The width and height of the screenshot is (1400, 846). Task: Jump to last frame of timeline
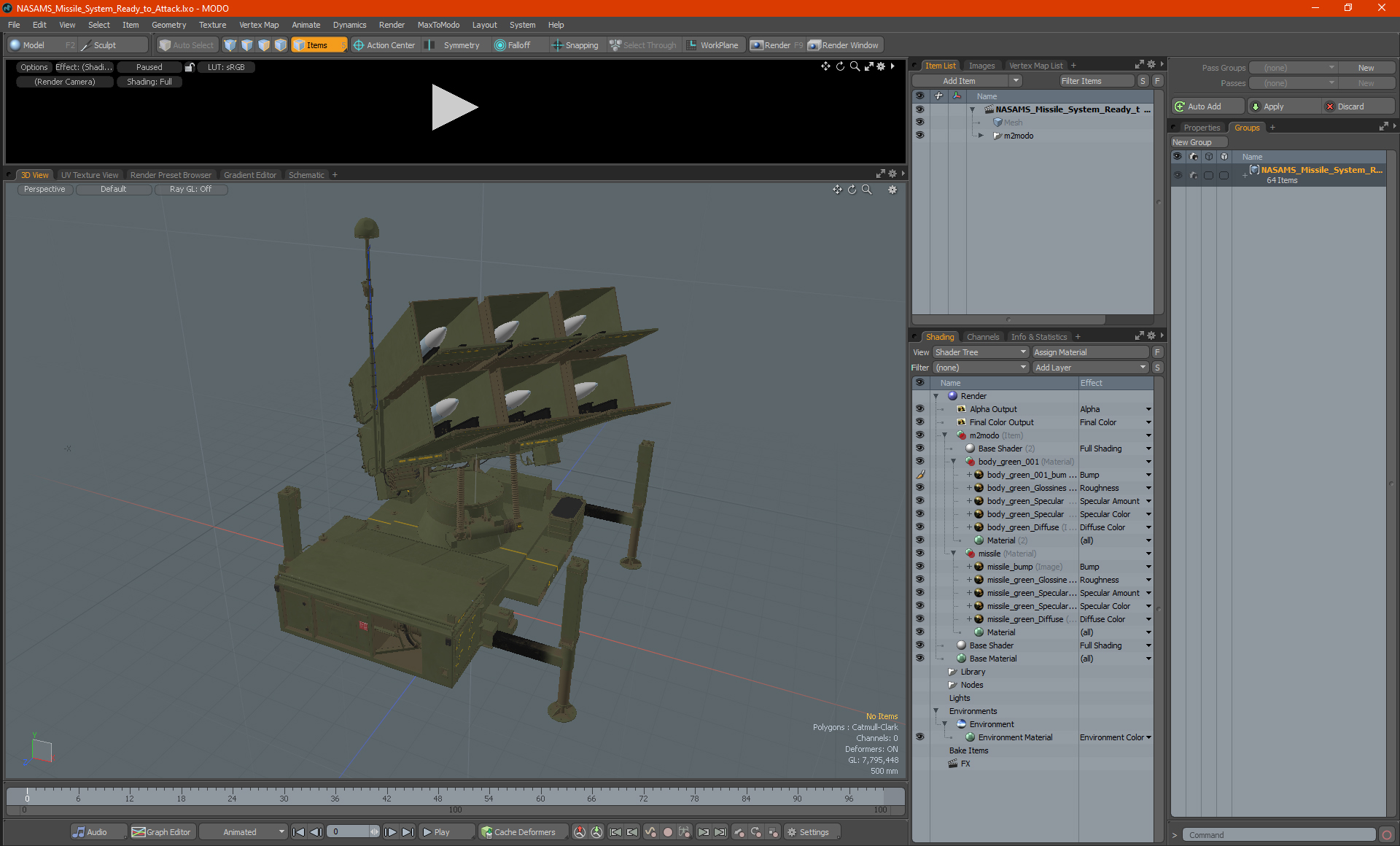(408, 832)
